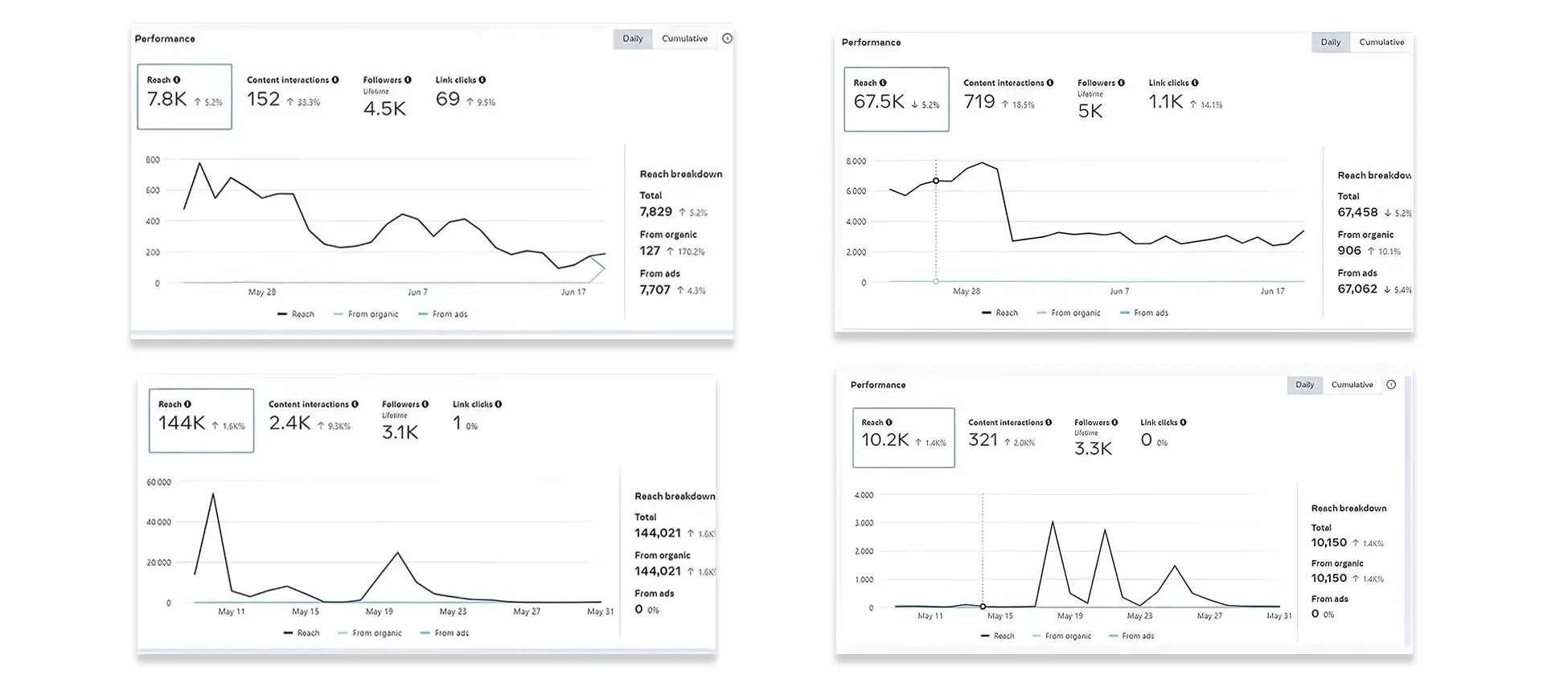The width and height of the screenshot is (1568, 683).
Task: Open Followers 3.1K lifetime metric
Action: [404, 423]
